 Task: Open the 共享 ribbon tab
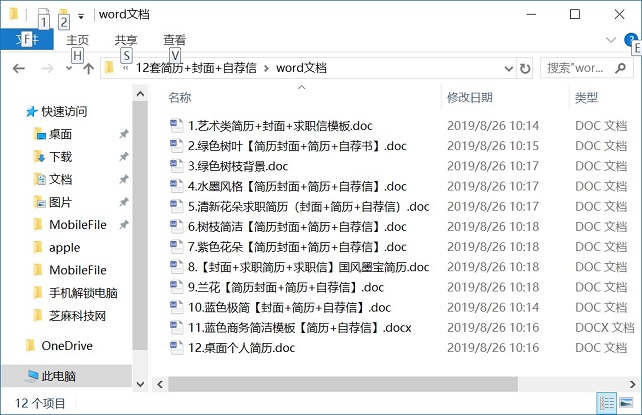(126, 40)
